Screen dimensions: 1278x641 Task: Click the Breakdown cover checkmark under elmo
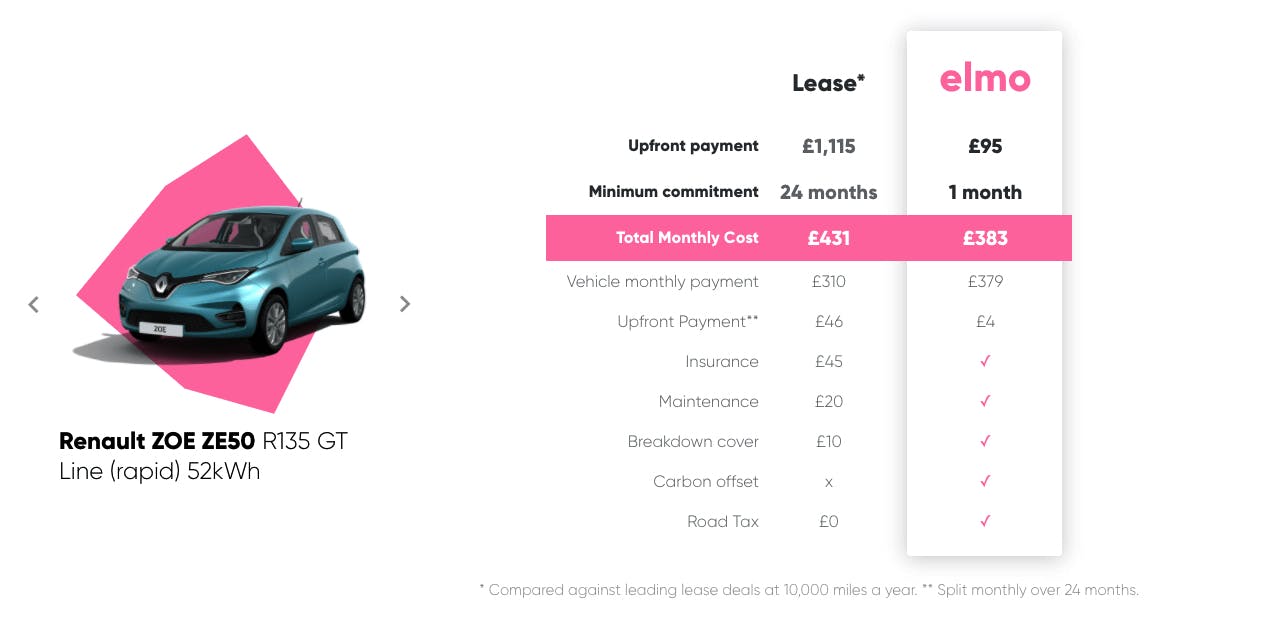click(985, 441)
